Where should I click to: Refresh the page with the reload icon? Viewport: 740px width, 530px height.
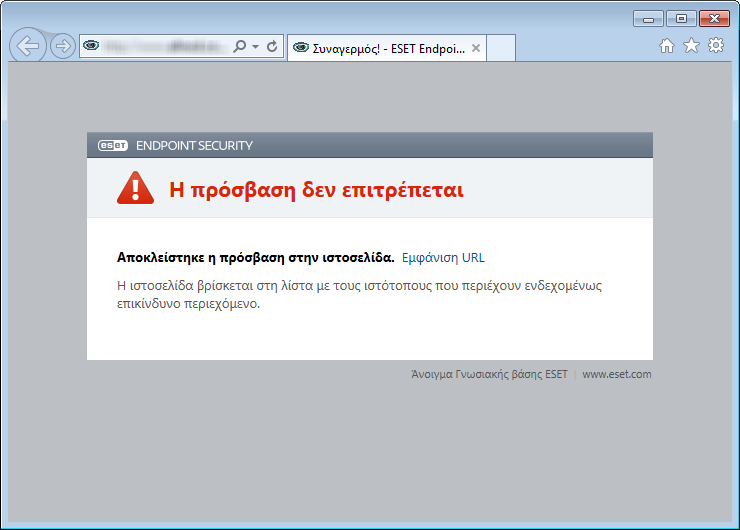(x=272, y=46)
